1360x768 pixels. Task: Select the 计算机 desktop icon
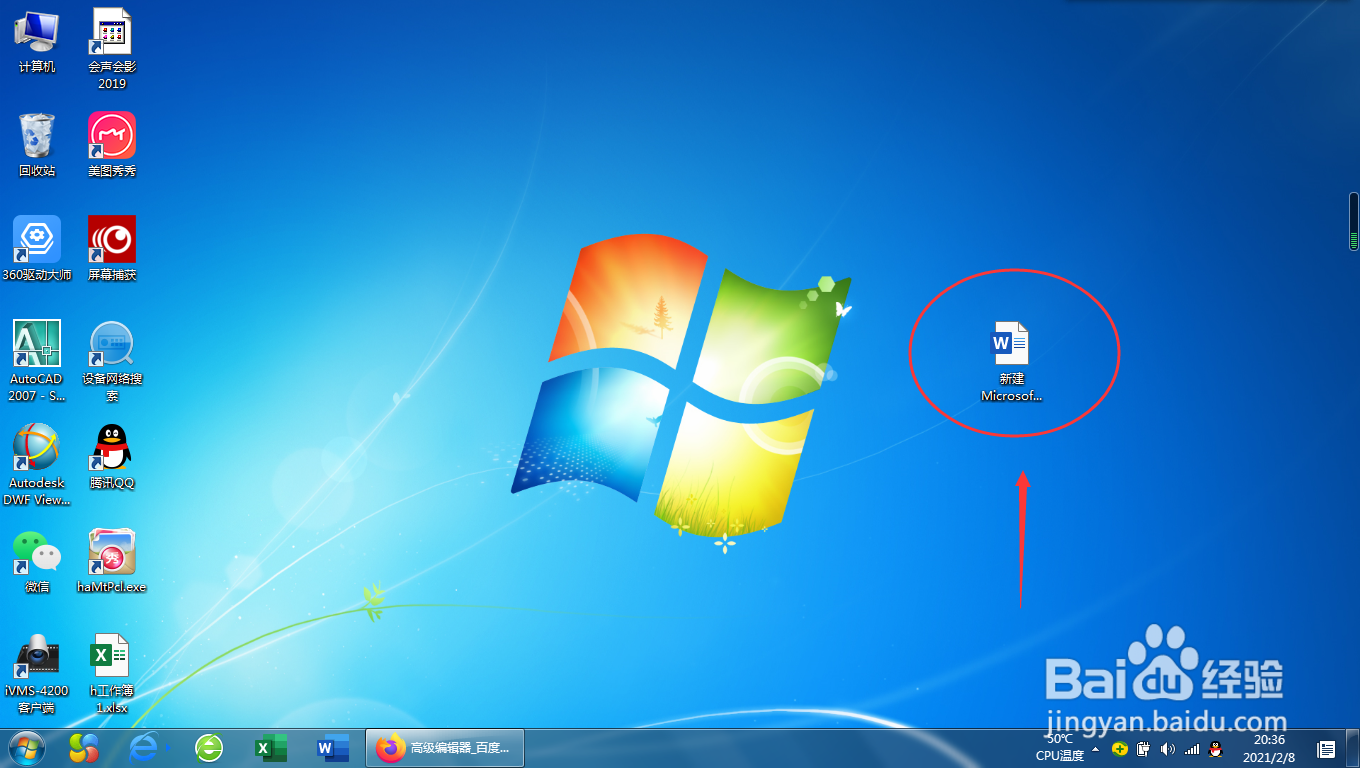pos(37,40)
